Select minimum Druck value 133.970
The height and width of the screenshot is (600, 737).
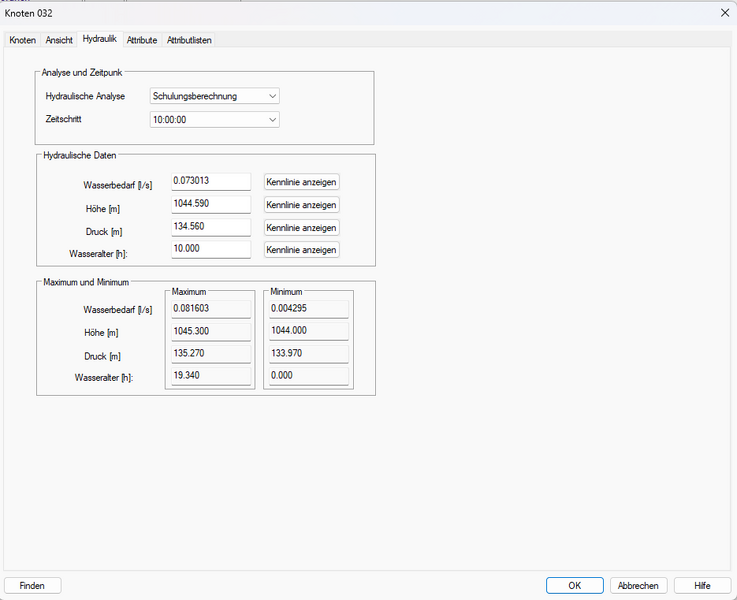tap(309, 354)
